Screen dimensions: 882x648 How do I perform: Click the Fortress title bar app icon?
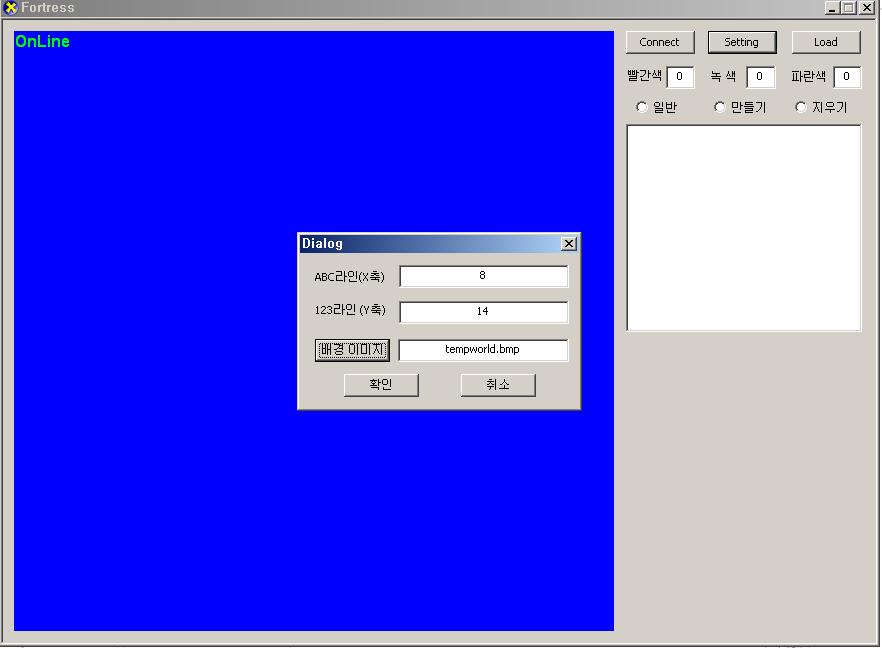[10, 8]
